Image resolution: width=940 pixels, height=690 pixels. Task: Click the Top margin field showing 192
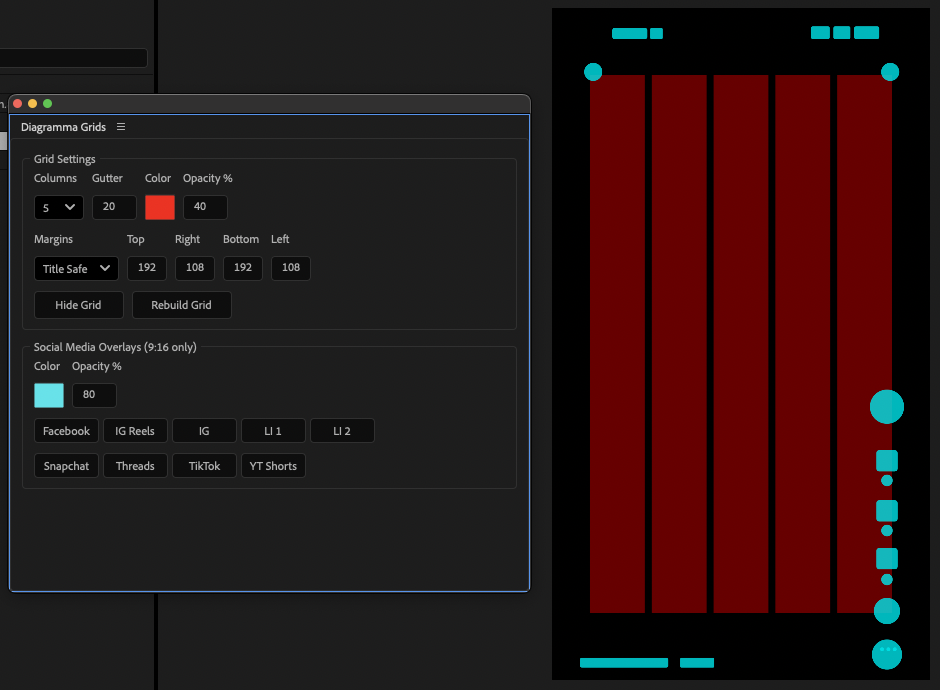coord(146,268)
